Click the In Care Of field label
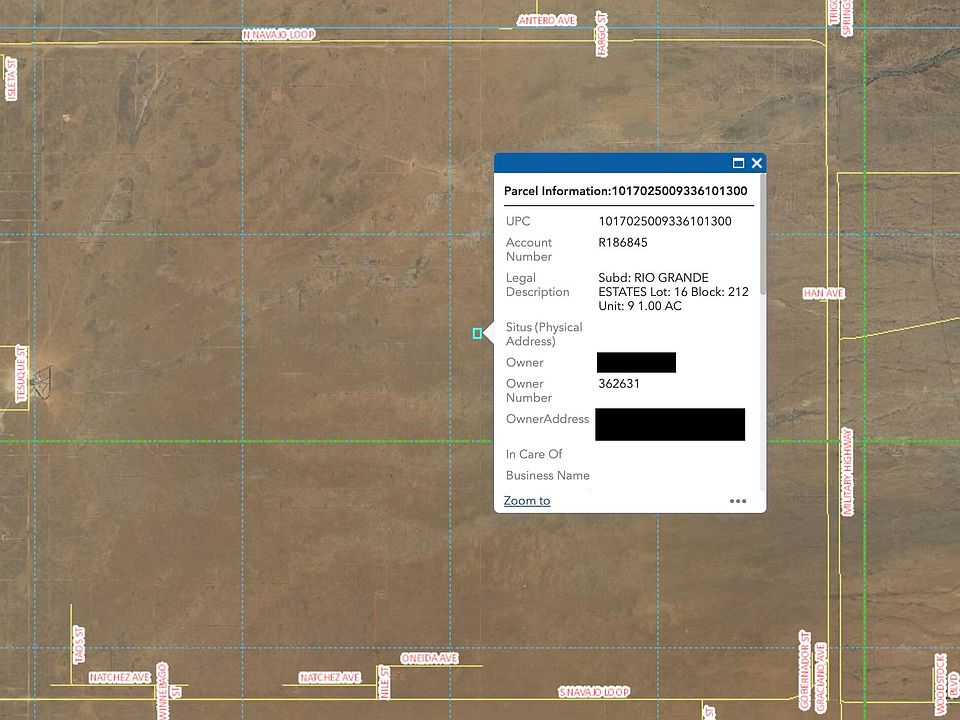The height and width of the screenshot is (720, 960). point(533,454)
